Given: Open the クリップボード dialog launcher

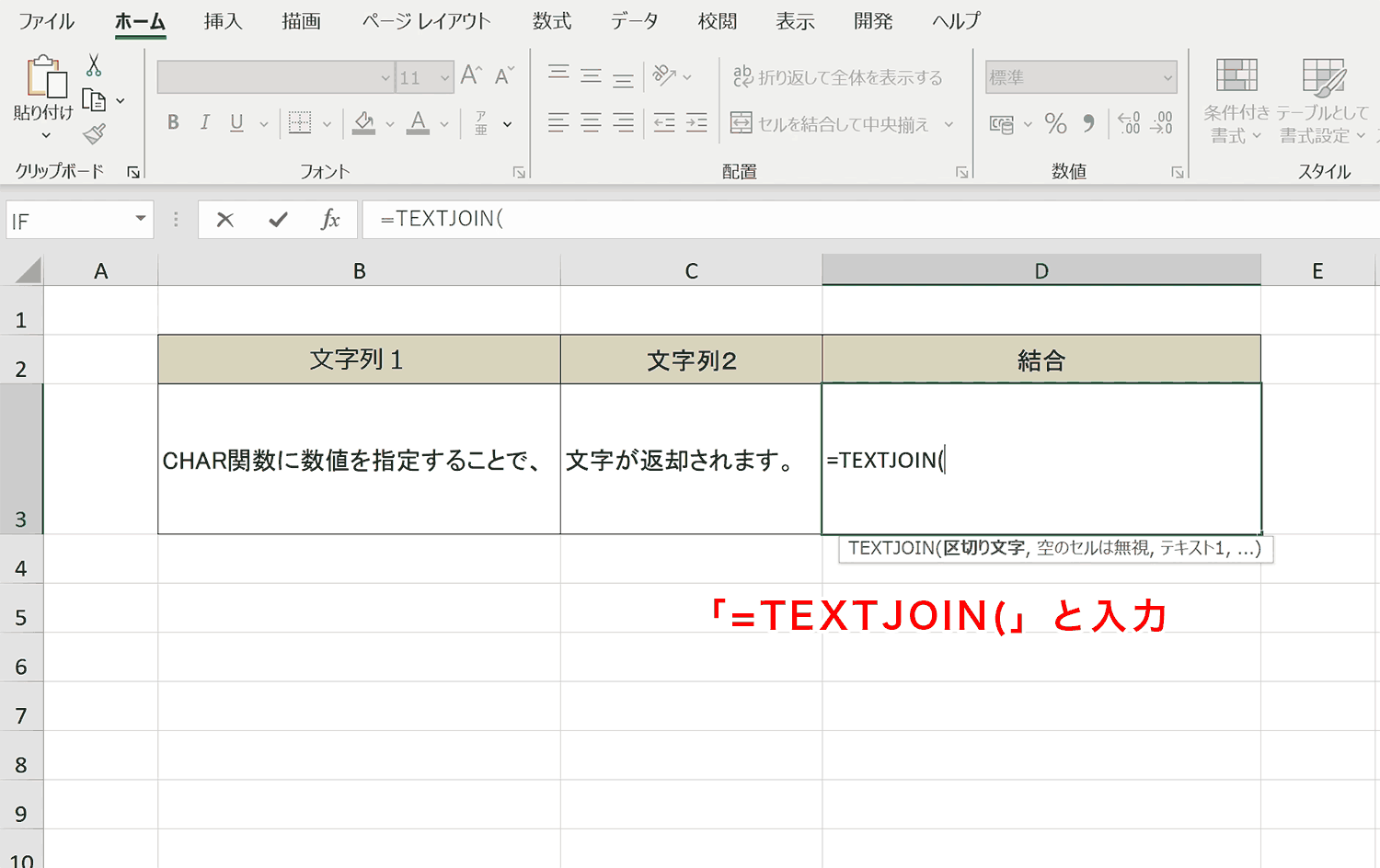Looking at the screenshot, I should pyautogui.click(x=133, y=172).
